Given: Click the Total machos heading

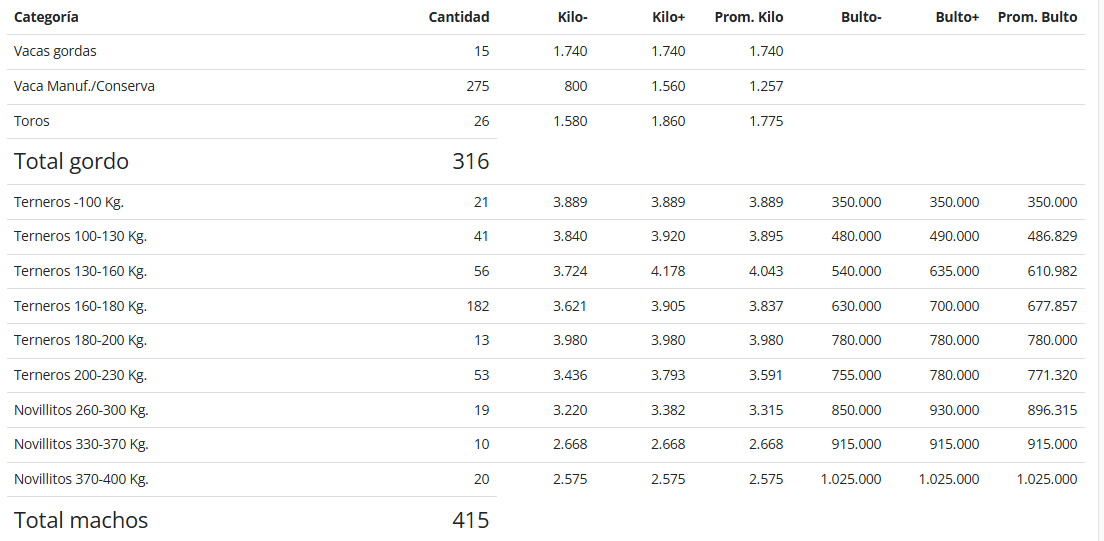Looking at the screenshot, I should coord(81,521).
